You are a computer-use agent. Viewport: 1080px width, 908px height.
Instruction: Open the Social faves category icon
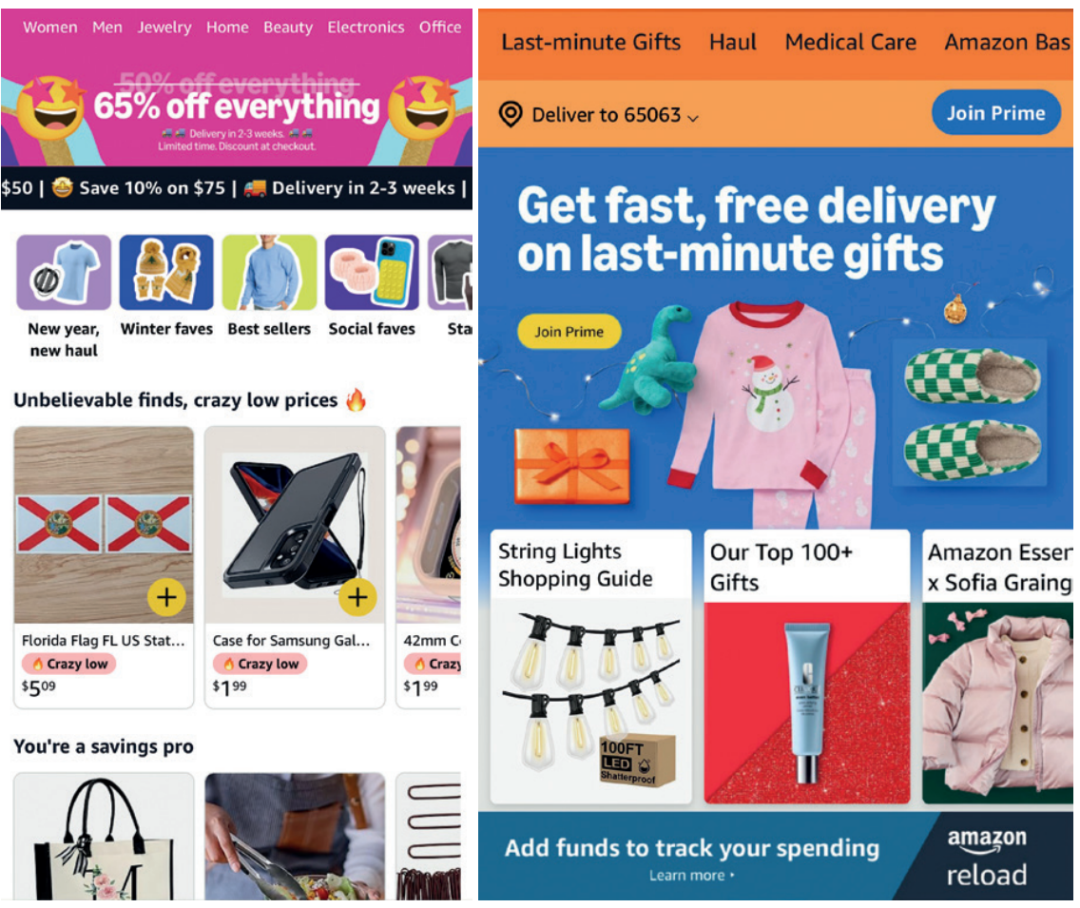(372, 272)
